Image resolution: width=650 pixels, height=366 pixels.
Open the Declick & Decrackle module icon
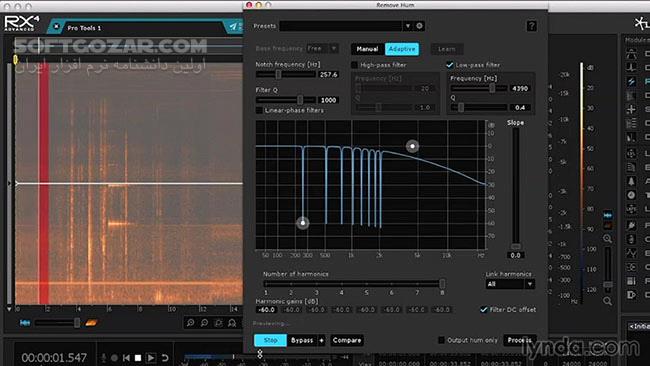(631, 67)
